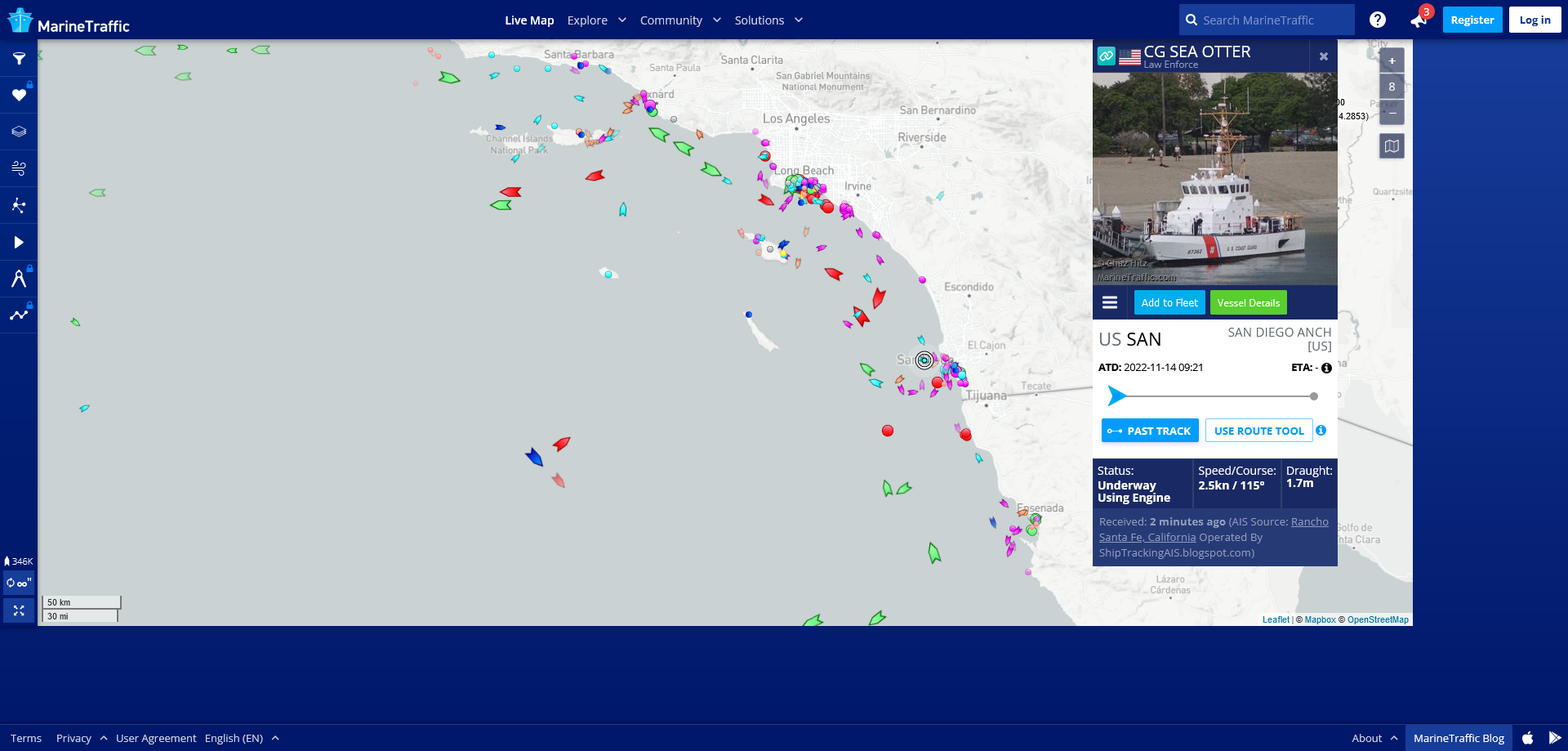Click the Register button
This screenshot has height=751, width=1568.
pos(1472,20)
